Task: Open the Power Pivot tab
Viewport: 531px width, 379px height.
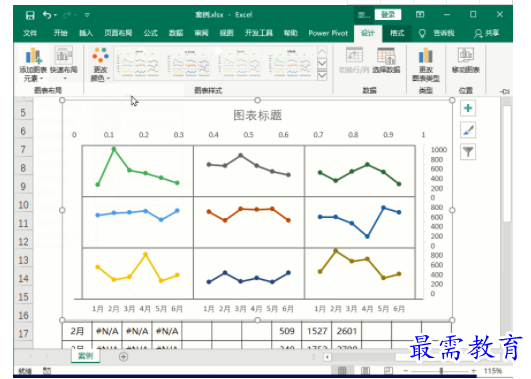Action: [x=328, y=33]
